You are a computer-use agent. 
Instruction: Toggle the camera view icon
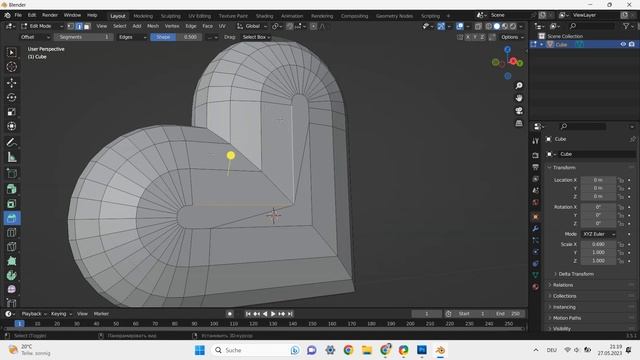519,111
